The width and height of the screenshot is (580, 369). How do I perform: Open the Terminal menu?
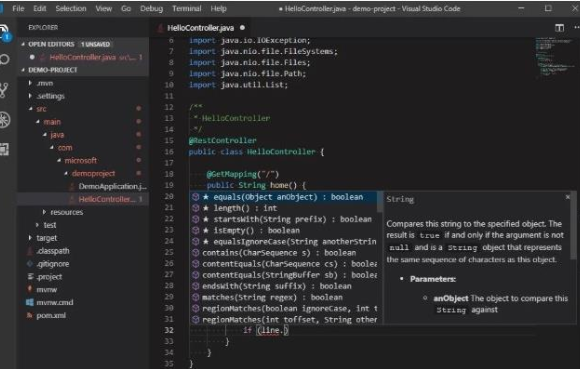pyautogui.click(x=187, y=9)
